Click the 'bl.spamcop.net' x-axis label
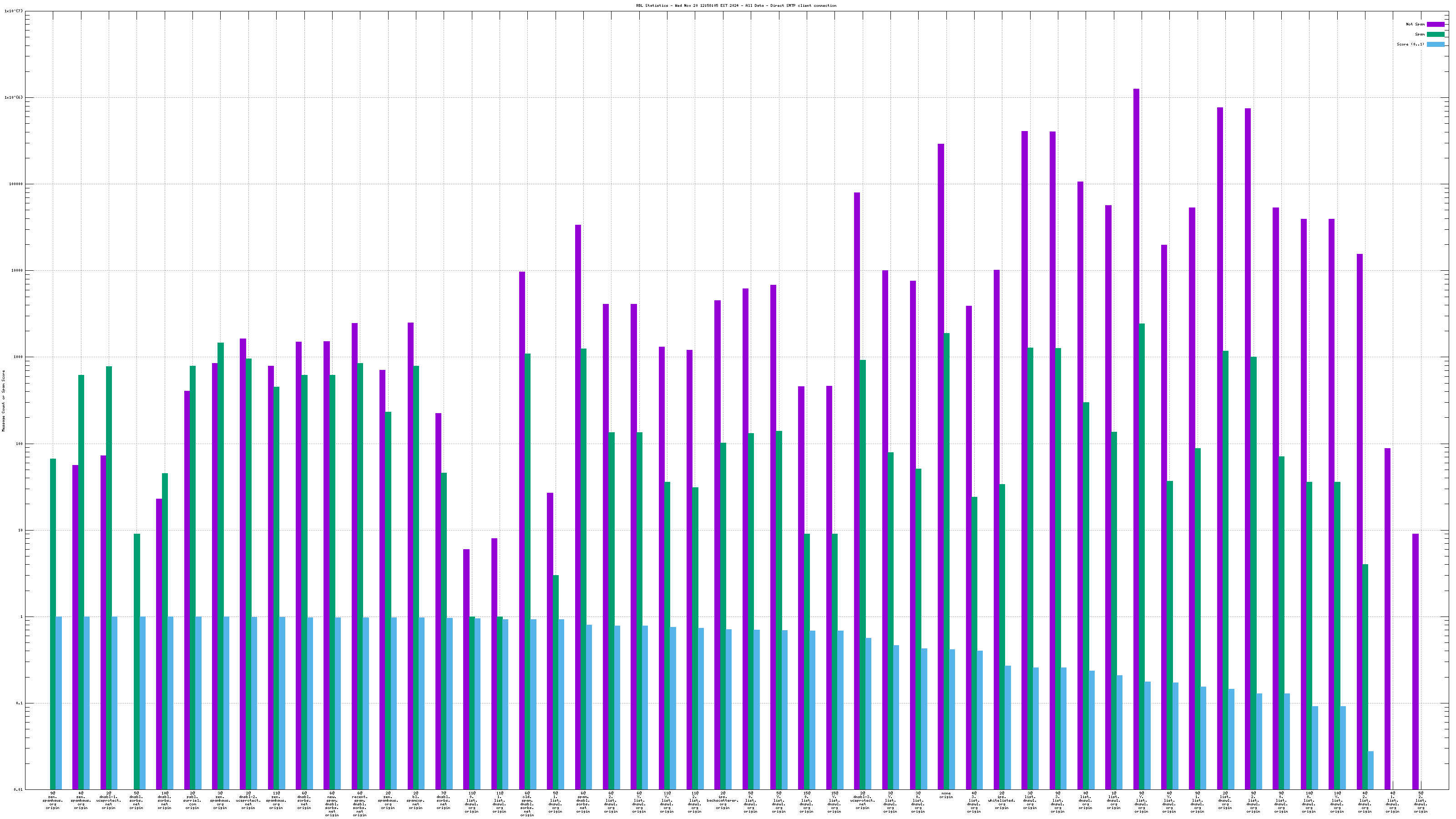This screenshot has width=1456, height=819. pos(415,800)
